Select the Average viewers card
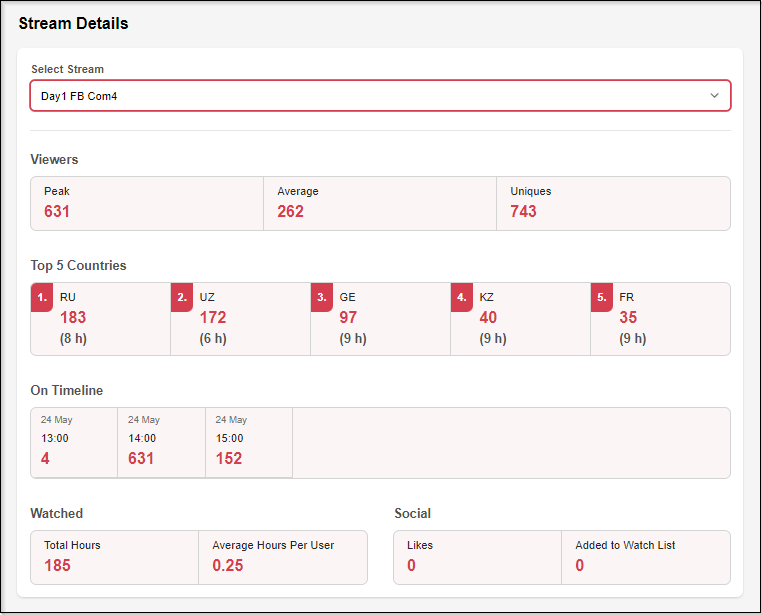The width and height of the screenshot is (762, 615). pyautogui.click(x=380, y=203)
